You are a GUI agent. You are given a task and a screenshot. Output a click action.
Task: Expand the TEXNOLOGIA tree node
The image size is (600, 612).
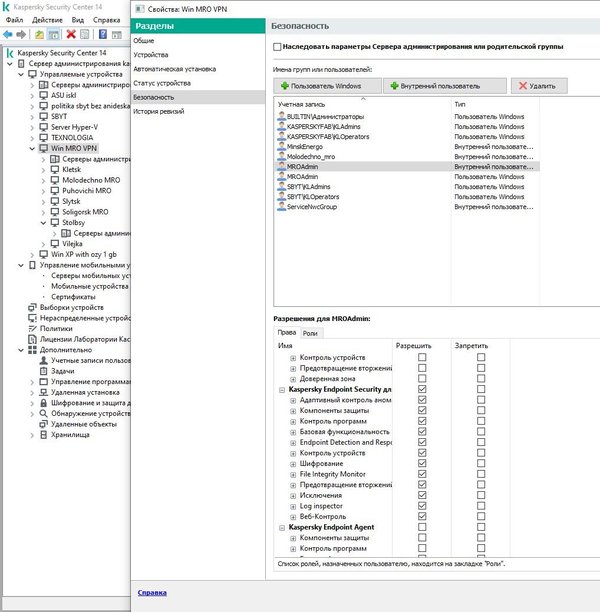(32, 138)
